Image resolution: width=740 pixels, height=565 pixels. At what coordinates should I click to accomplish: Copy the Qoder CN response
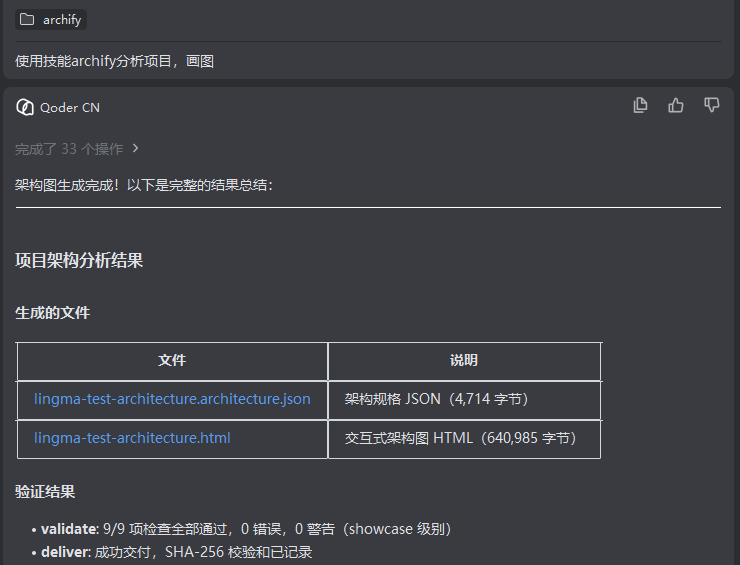point(640,105)
